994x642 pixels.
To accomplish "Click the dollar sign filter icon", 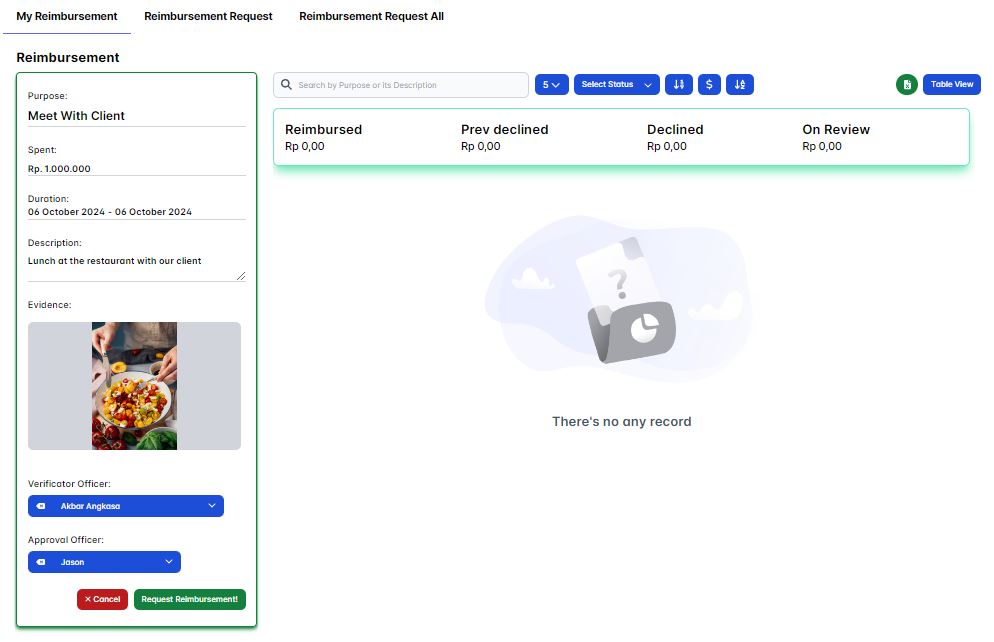I will (x=709, y=85).
